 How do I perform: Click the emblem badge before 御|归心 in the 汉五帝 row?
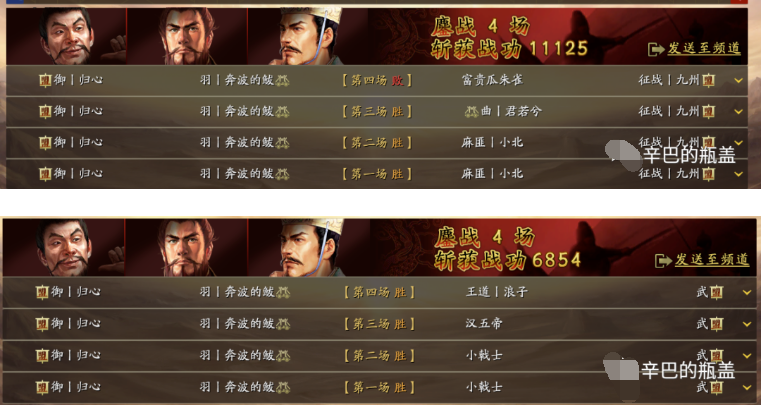coord(42,324)
